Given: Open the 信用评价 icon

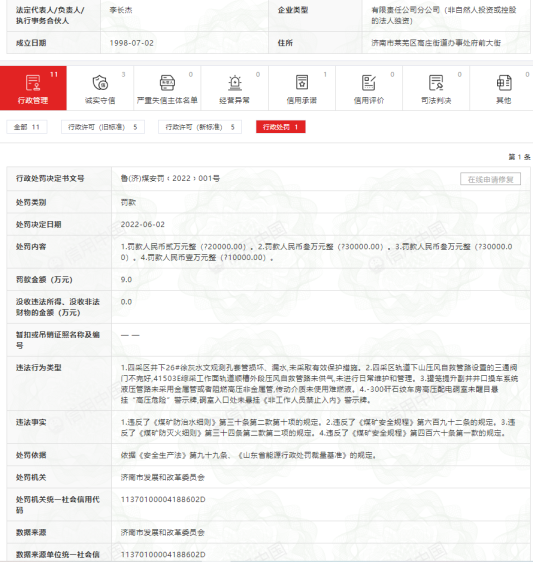Looking at the screenshot, I should point(368,82).
